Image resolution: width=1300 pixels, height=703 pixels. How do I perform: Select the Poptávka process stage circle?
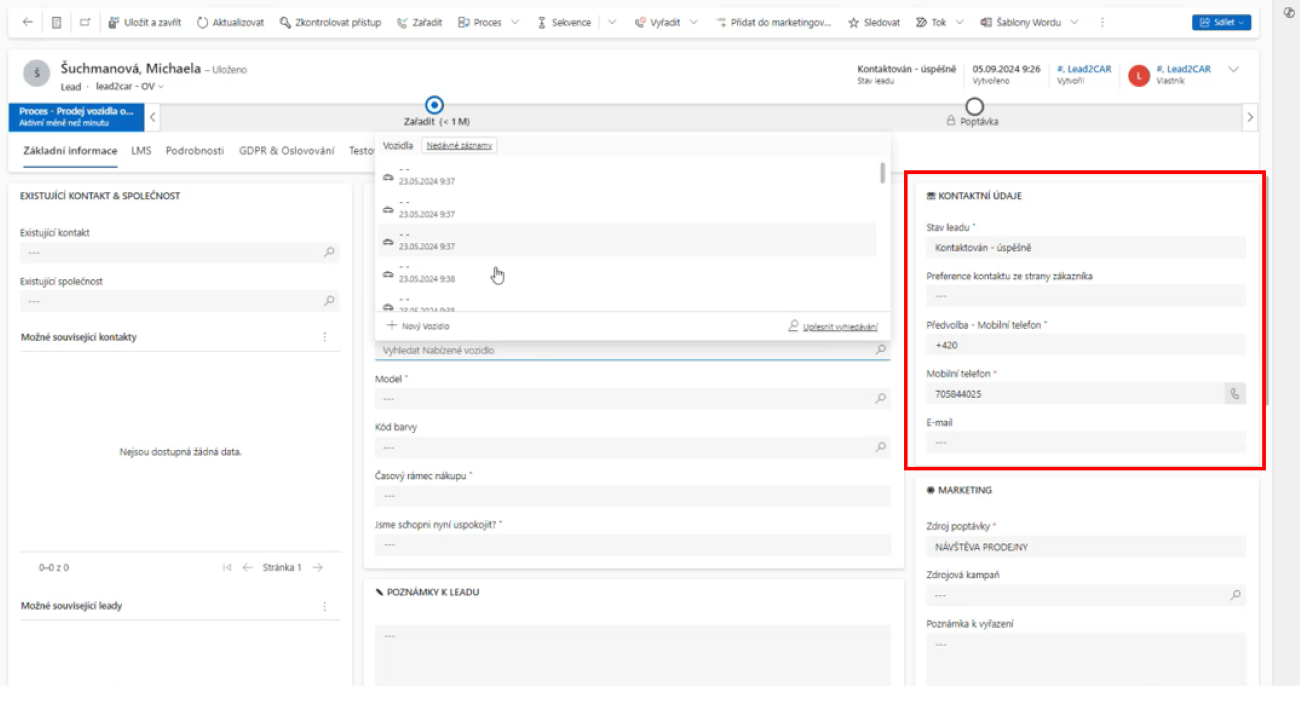(974, 106)
